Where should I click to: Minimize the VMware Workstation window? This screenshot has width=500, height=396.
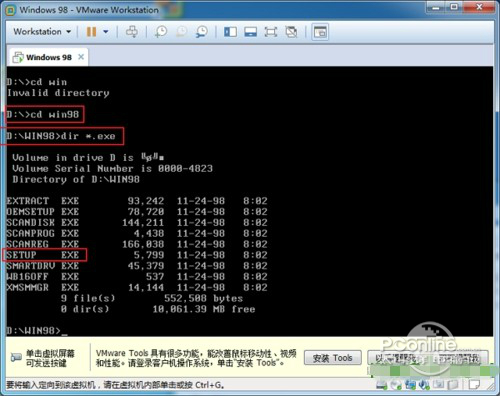pyautogui.click(x=435, y=7)
